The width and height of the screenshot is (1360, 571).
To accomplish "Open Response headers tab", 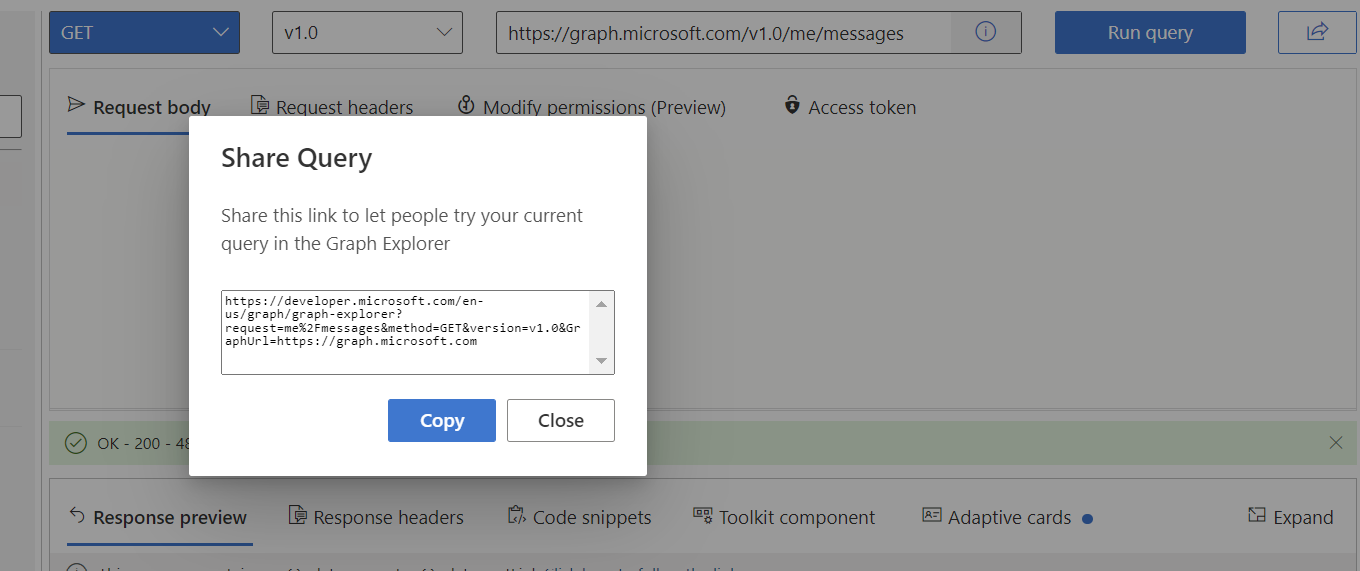I will click(x=376, y=517).
